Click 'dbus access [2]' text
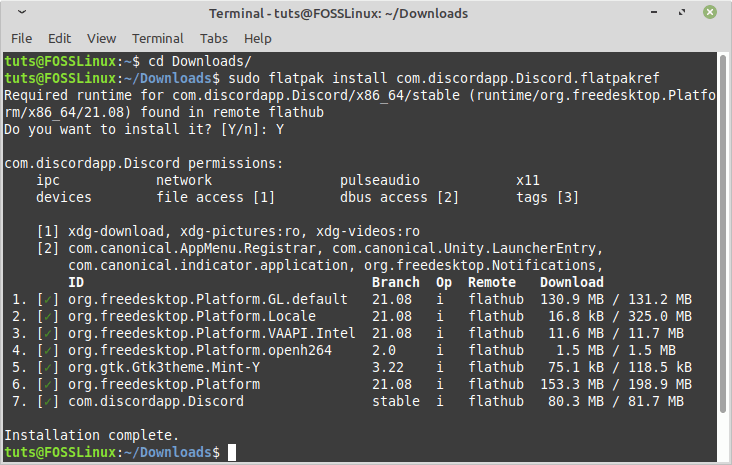 click(x=400, y=197)
